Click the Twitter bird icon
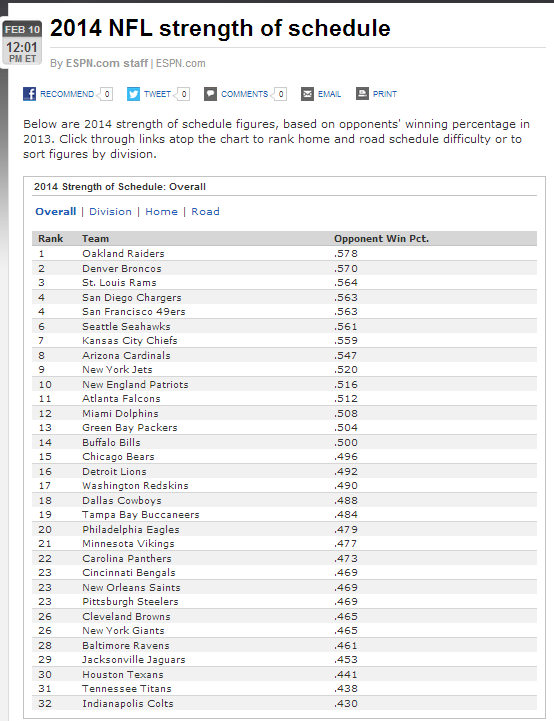The width and height of the screenshot is (554, 721). [x=133, y=94]
